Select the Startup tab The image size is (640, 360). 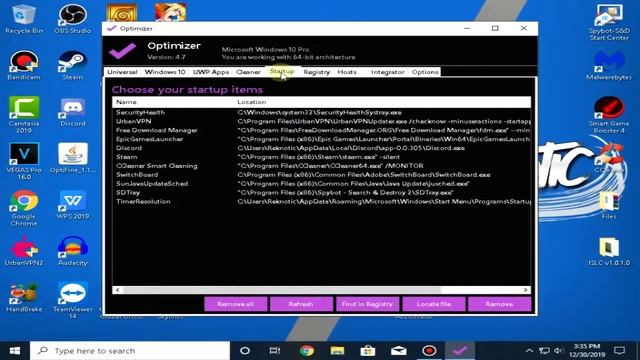[282, 71]
